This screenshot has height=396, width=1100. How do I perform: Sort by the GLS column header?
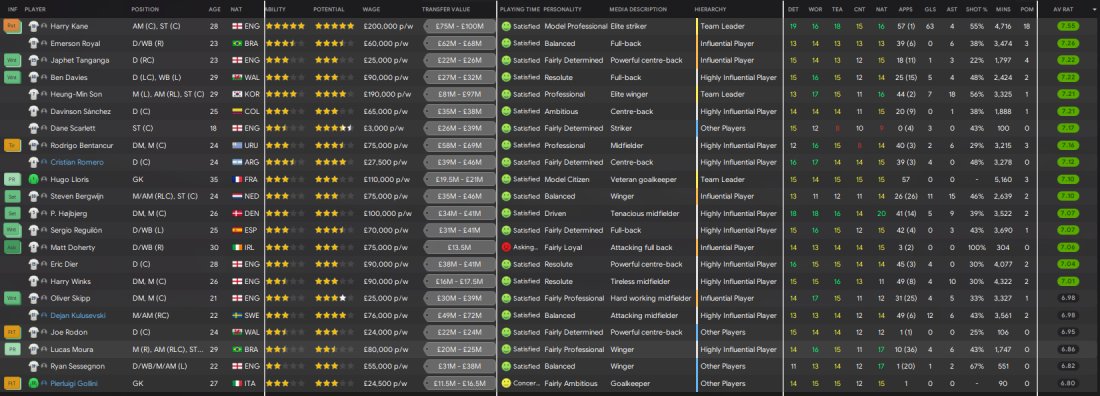pyautogui.click(x=930, y=9)
